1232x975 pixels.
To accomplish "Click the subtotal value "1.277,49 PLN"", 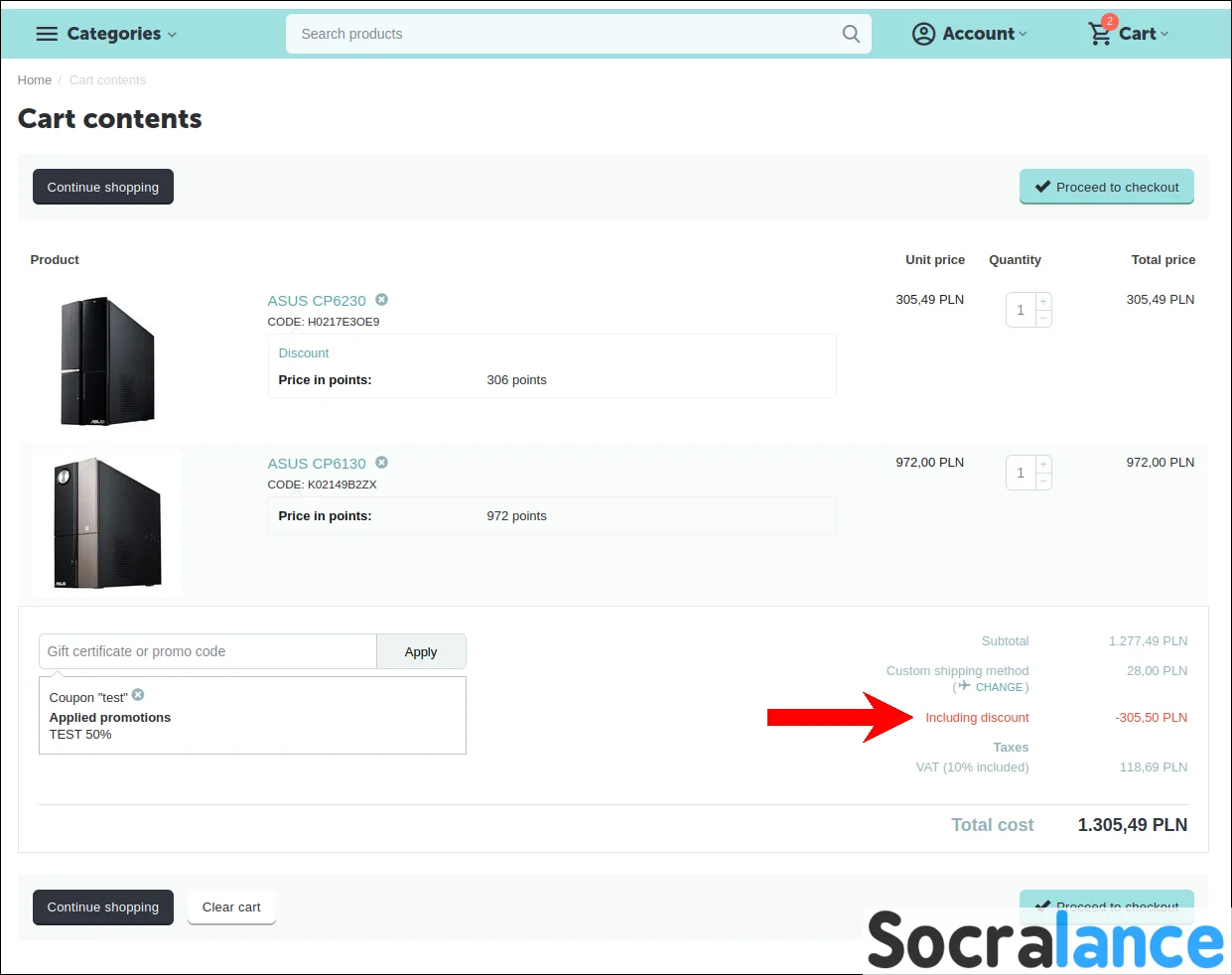I will coord(1149,641).
